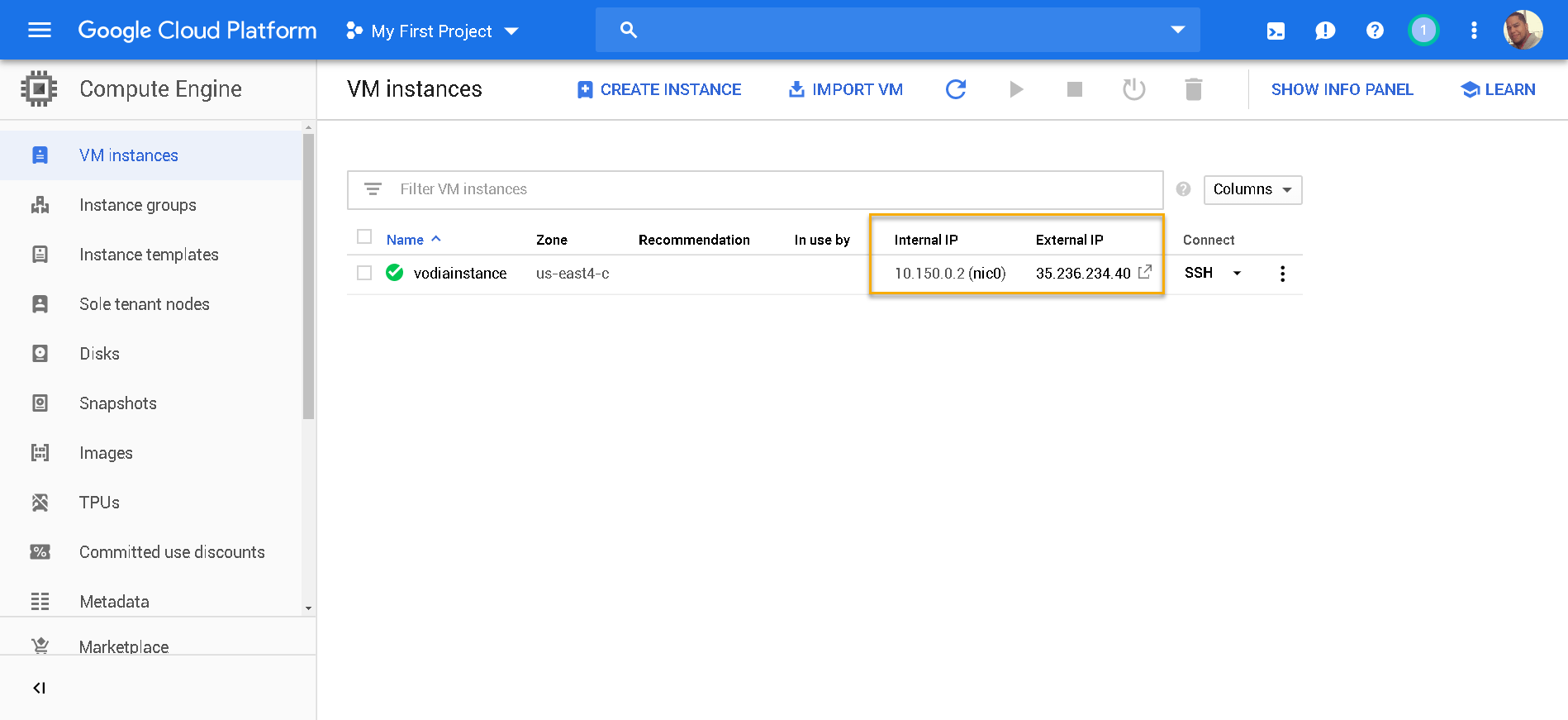Viewport: 1568px width, 720px height.
Task: Click sidebar scroll down arrow
Action: click(x=308, y=608)
